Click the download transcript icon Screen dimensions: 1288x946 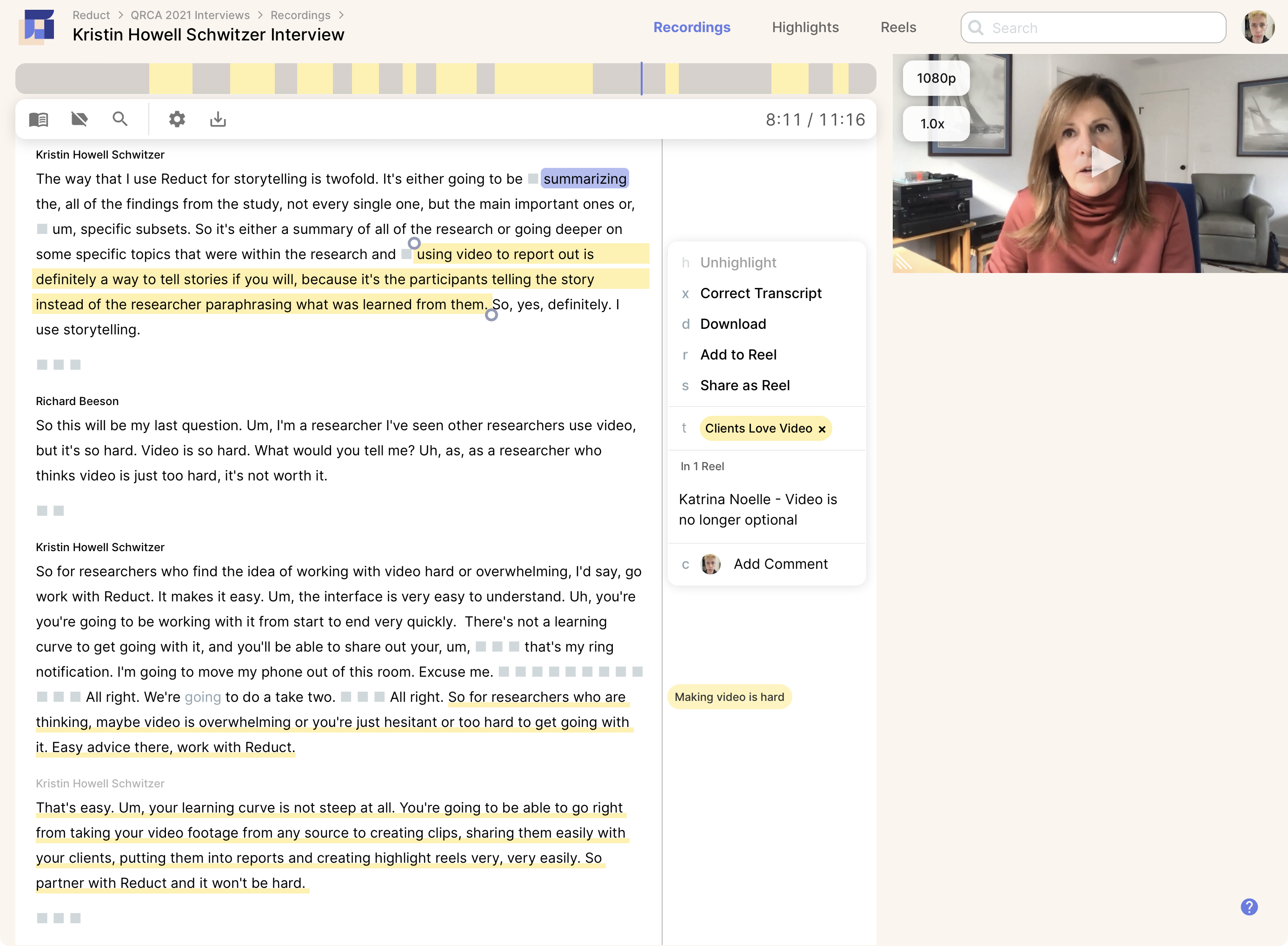coord(218,119)
